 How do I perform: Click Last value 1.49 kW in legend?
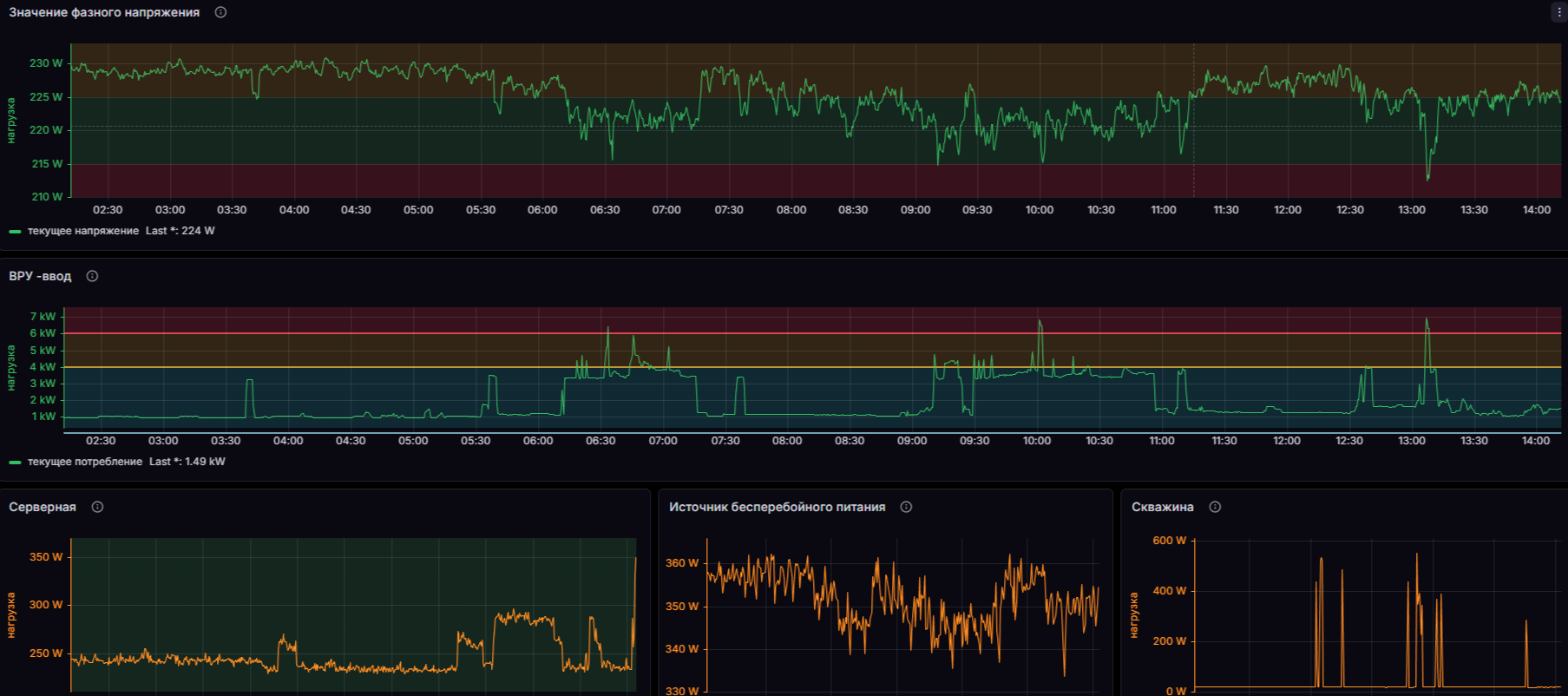[187, 462]
